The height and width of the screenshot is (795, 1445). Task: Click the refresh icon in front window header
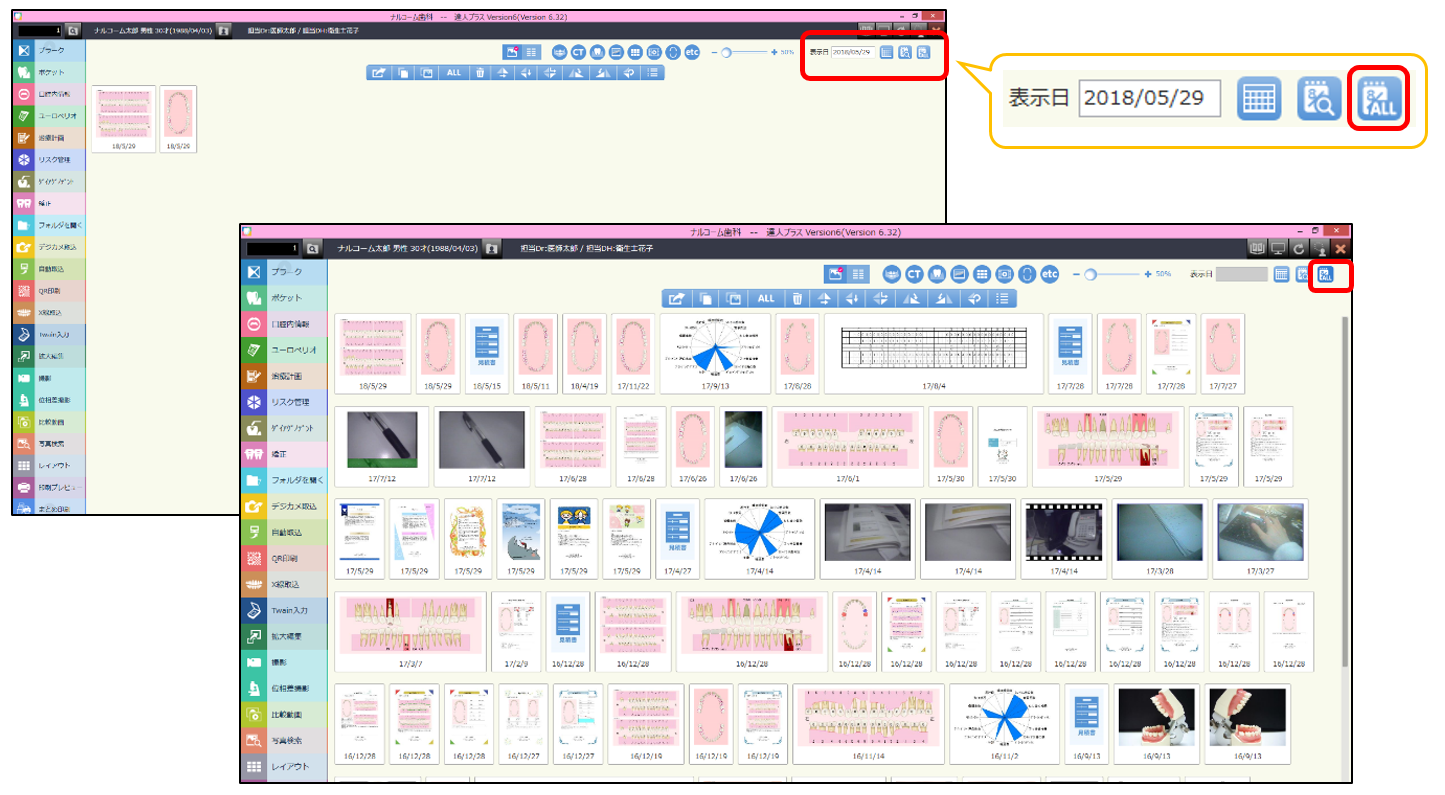pyautogui.click(x=1298, y=247)
